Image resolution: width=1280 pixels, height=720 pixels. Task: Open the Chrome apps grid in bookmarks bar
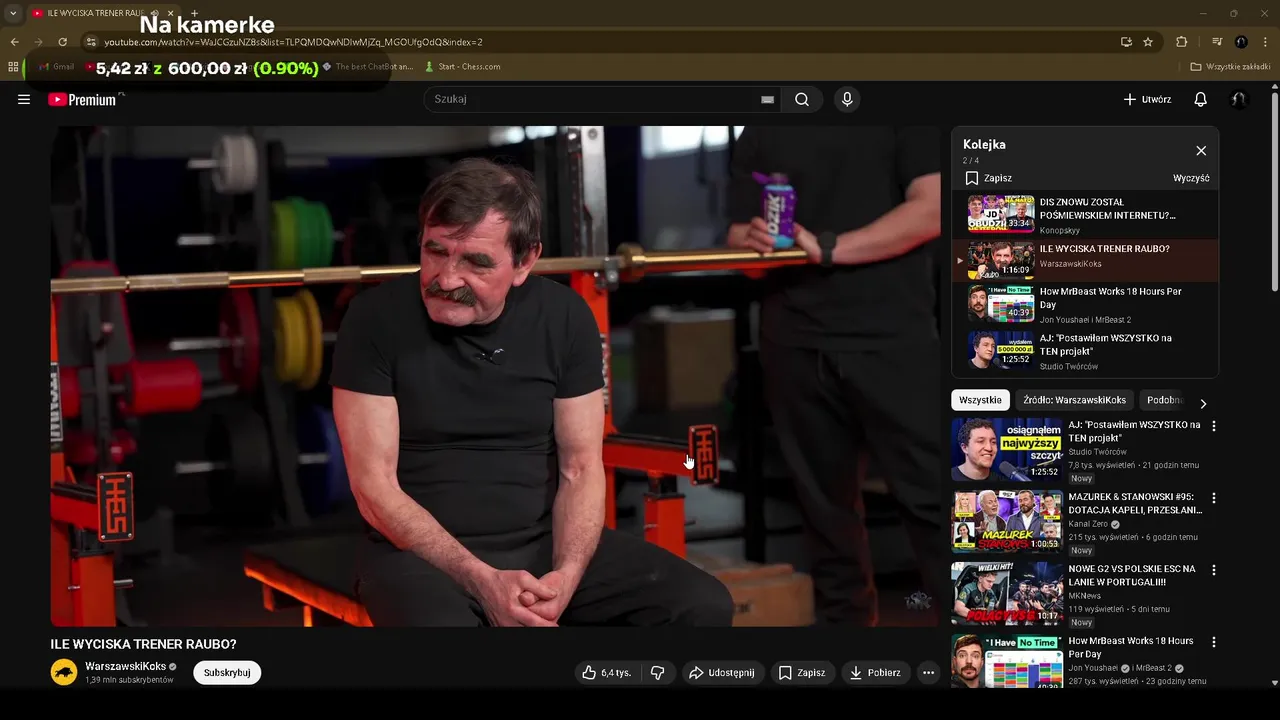(x=13, y=67)
